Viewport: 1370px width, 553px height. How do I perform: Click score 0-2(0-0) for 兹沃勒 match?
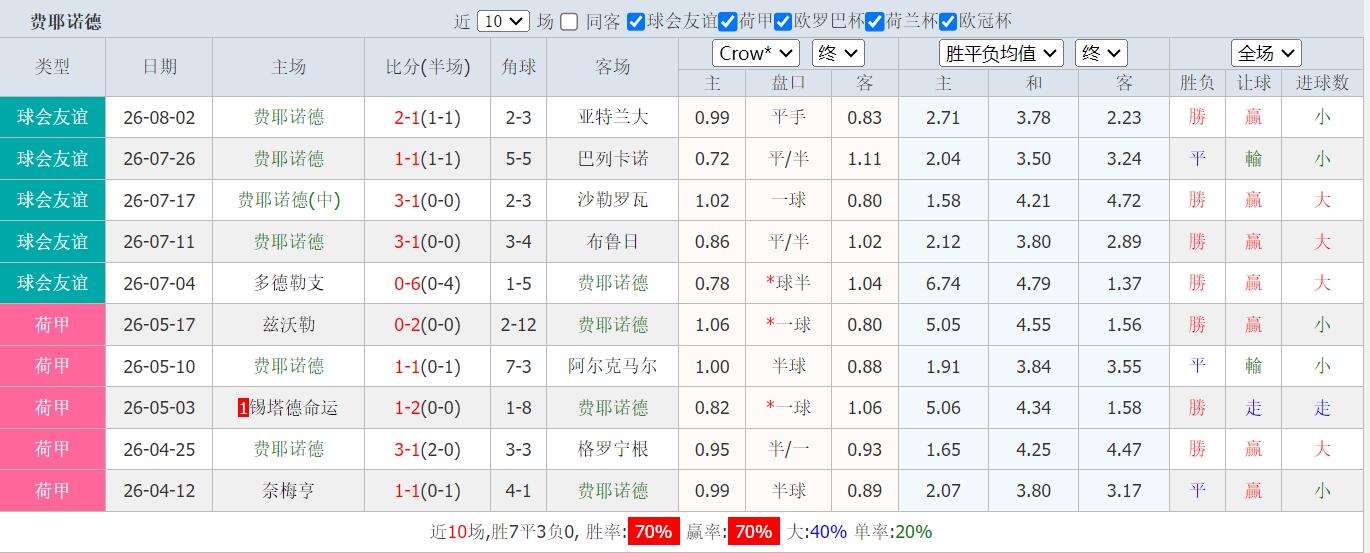tap(428, 325)
